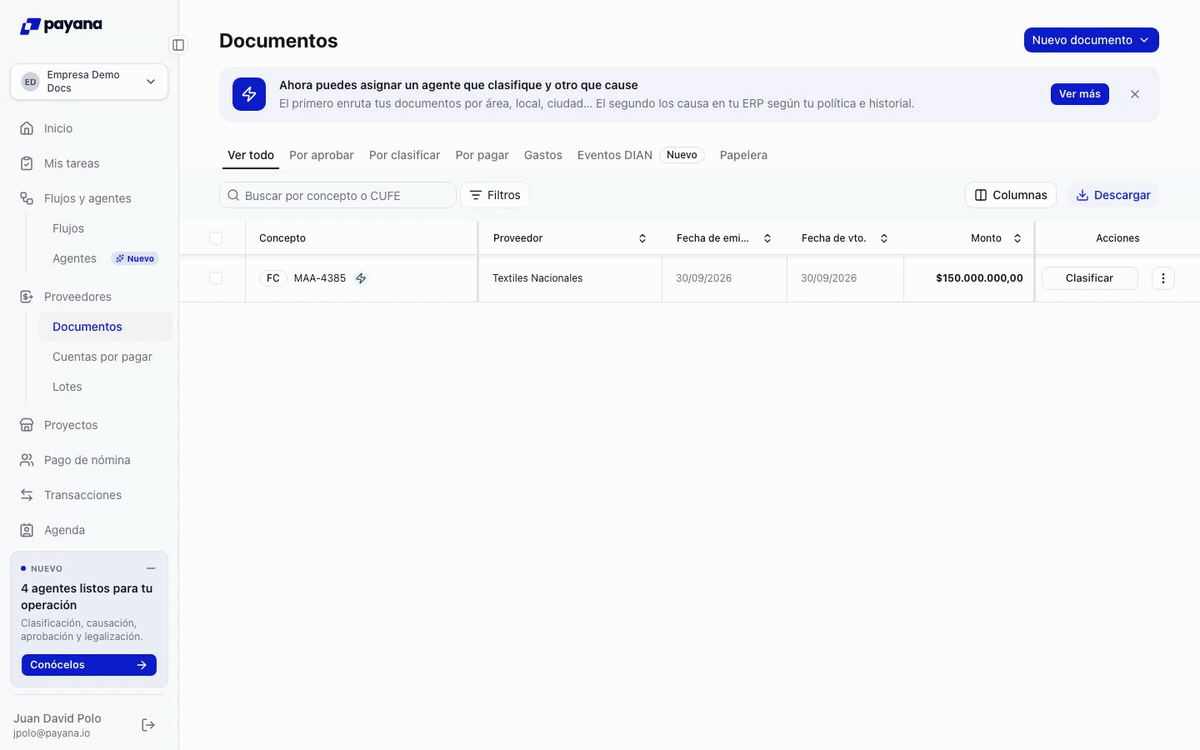Click the Ver más button
Screen dimensions: 1200x750
tap(1079, 94)
